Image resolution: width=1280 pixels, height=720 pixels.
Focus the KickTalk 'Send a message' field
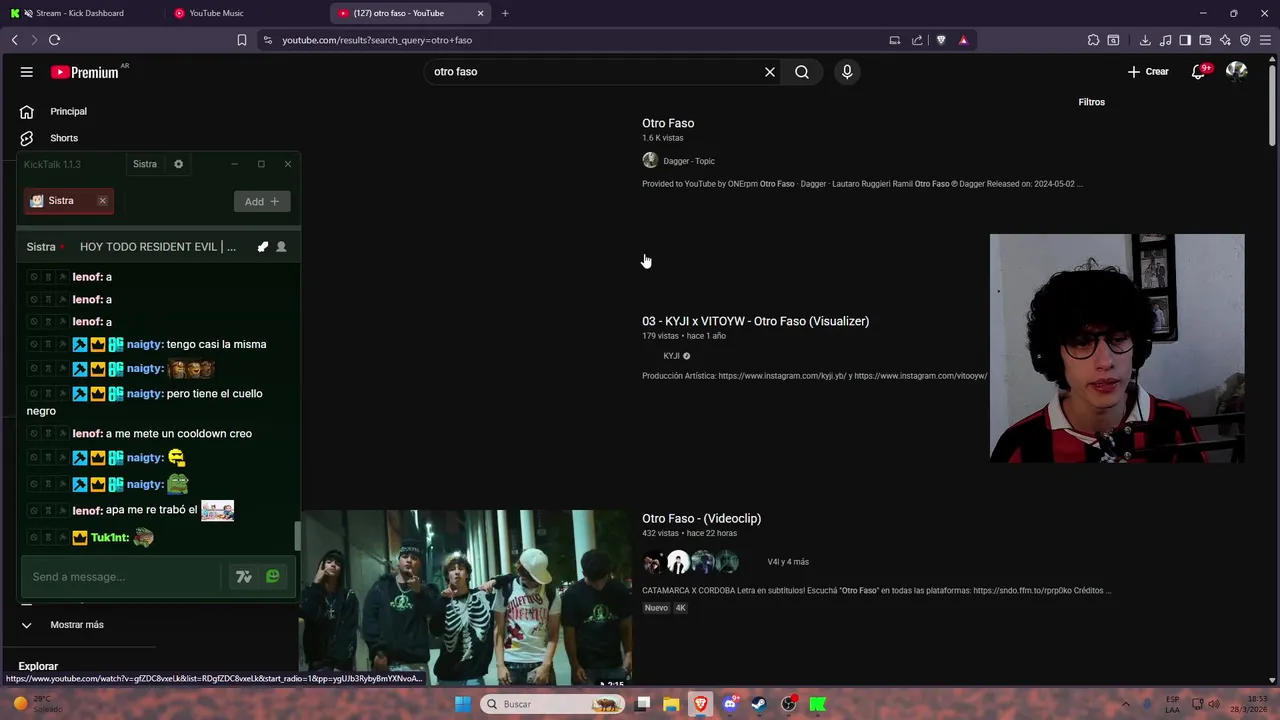tap(122, 577)
